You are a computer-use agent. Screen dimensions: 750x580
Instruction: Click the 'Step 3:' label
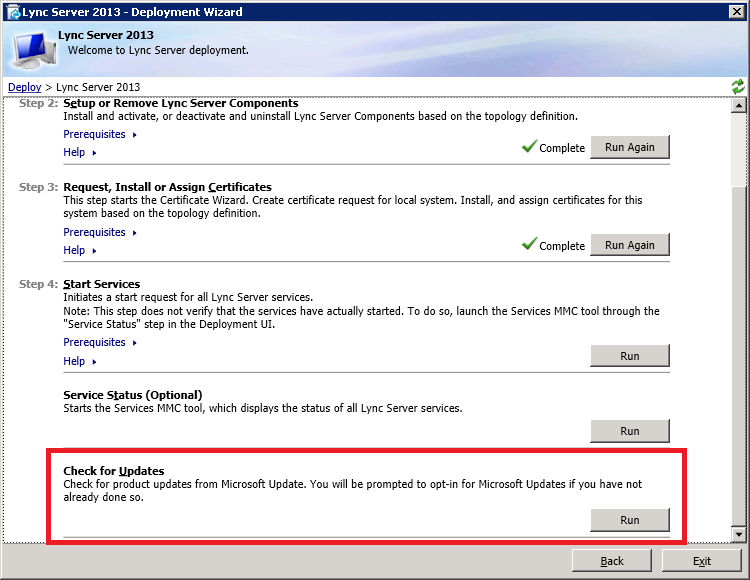click(x=38, y=187)
